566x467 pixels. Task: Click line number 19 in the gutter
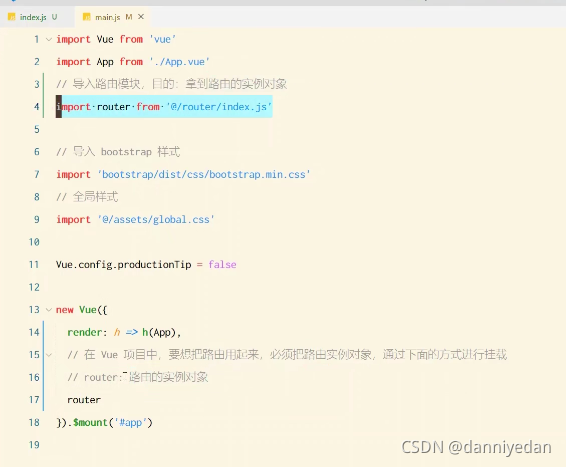pos(34,445)
